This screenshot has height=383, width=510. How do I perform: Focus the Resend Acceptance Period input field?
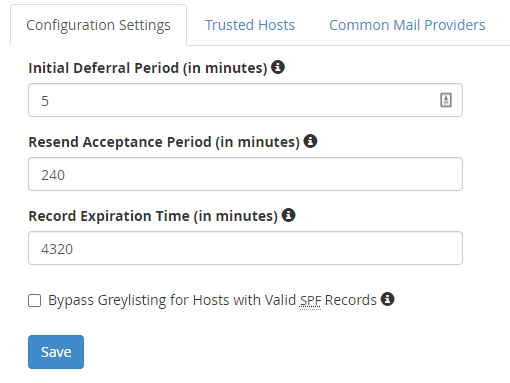(x=245, y=174)
